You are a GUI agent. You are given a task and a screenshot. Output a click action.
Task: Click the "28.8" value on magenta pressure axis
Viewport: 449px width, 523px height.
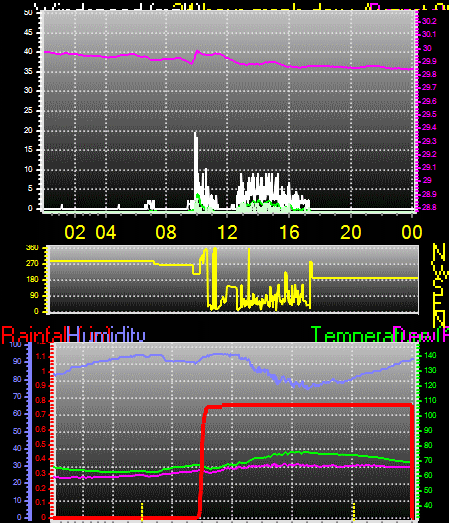[429, 207]
